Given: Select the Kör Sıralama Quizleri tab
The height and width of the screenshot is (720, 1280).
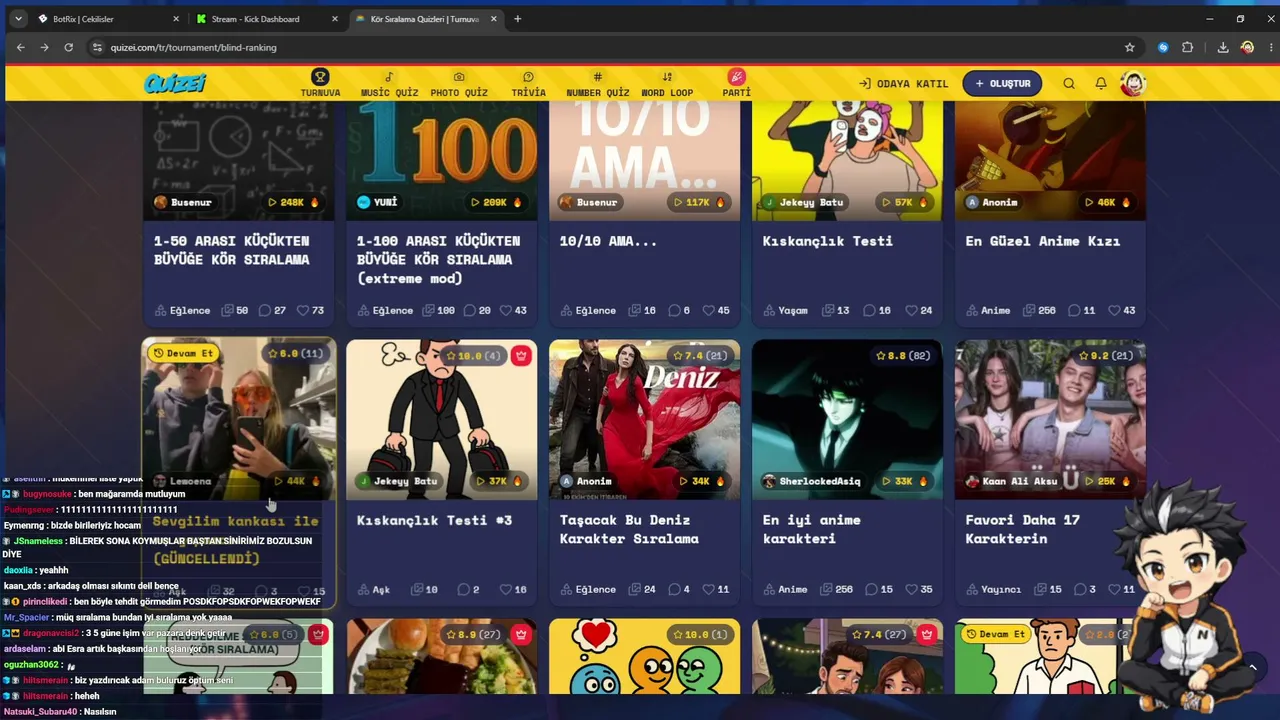Looking at the screenshot, I should 424,19.
